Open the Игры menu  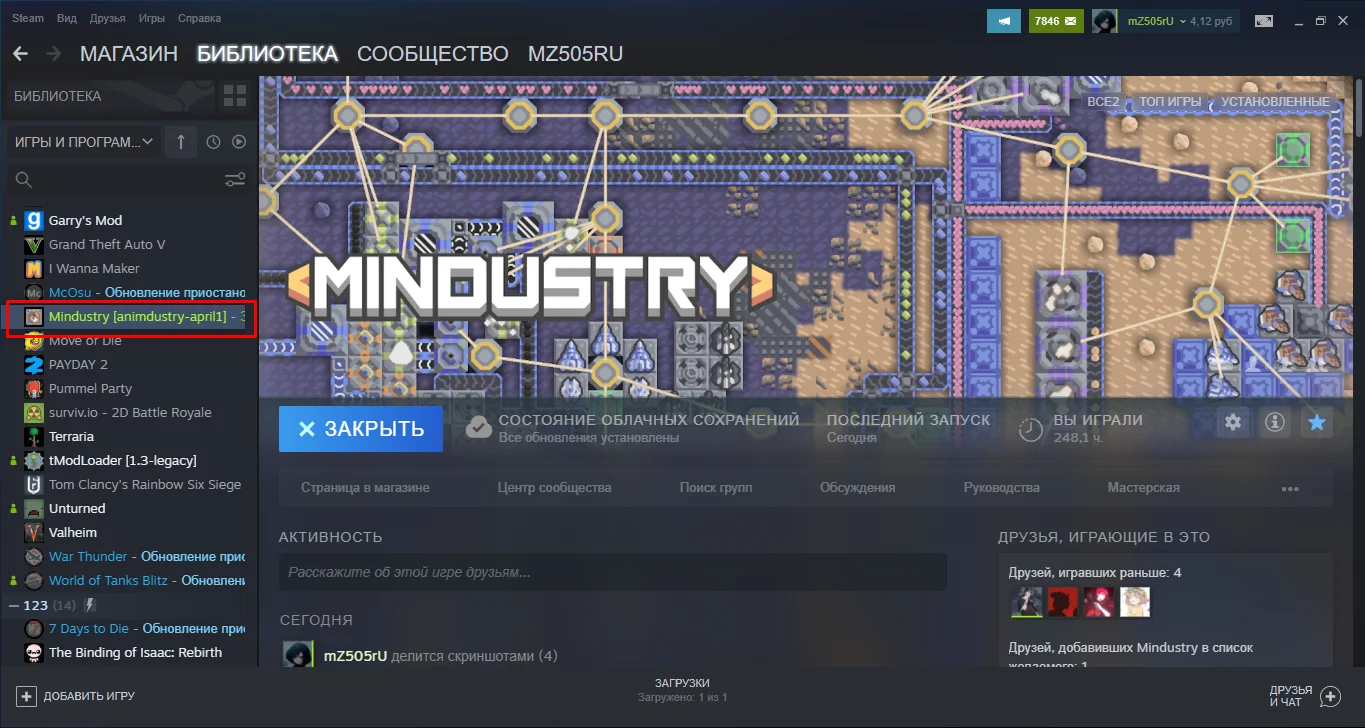152,19
